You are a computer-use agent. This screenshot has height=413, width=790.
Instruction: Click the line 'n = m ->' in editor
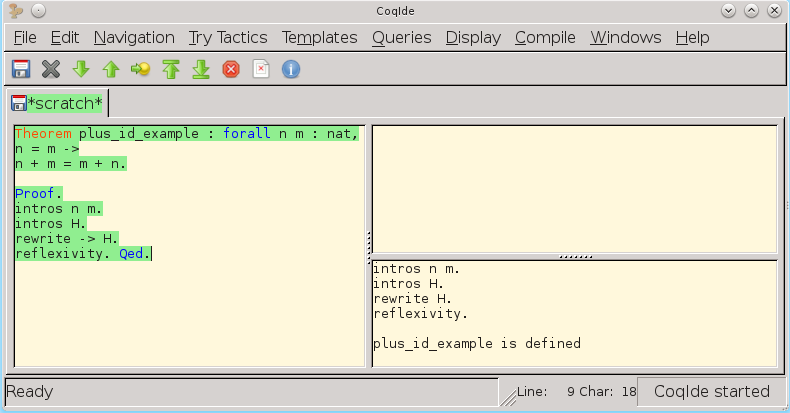click(47, 149)
